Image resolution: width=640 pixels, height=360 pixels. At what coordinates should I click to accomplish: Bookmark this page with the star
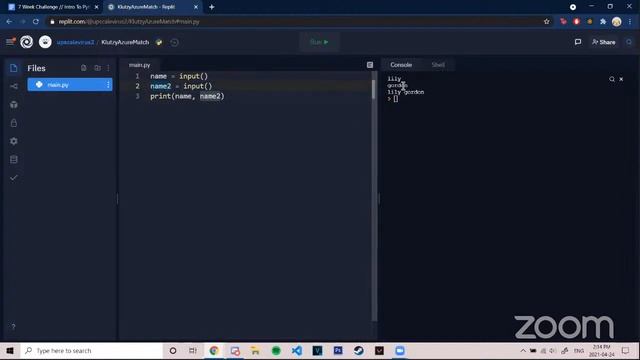click(x=547, y=22)
